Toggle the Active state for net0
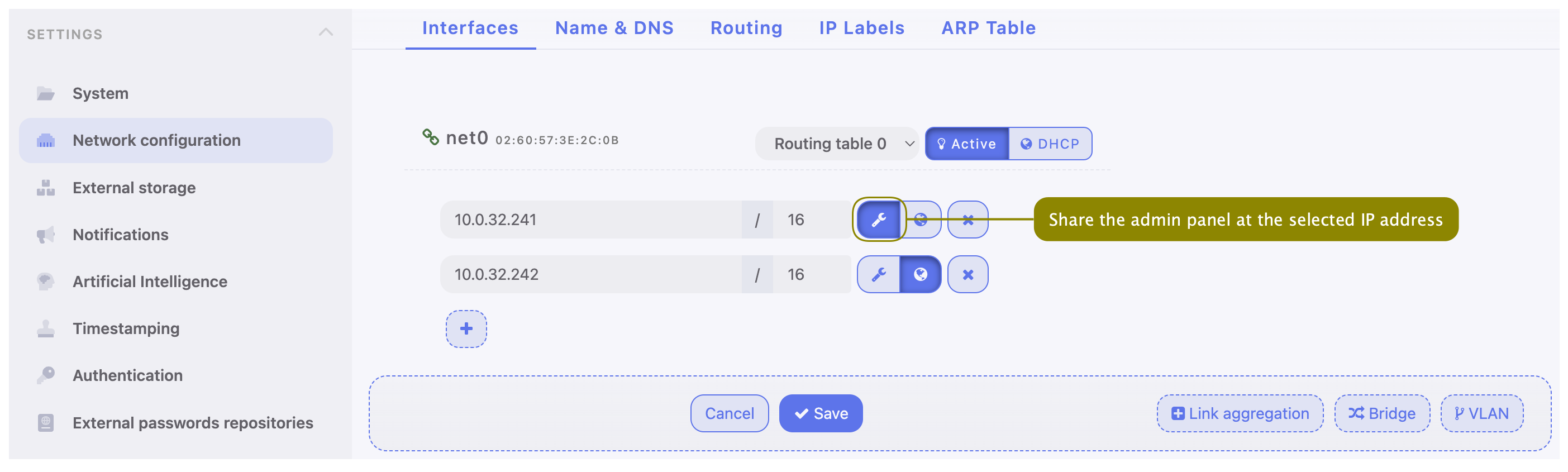The width and height of the screenshot is (1568, 472). pyautogui.click(x=966, y=144)
